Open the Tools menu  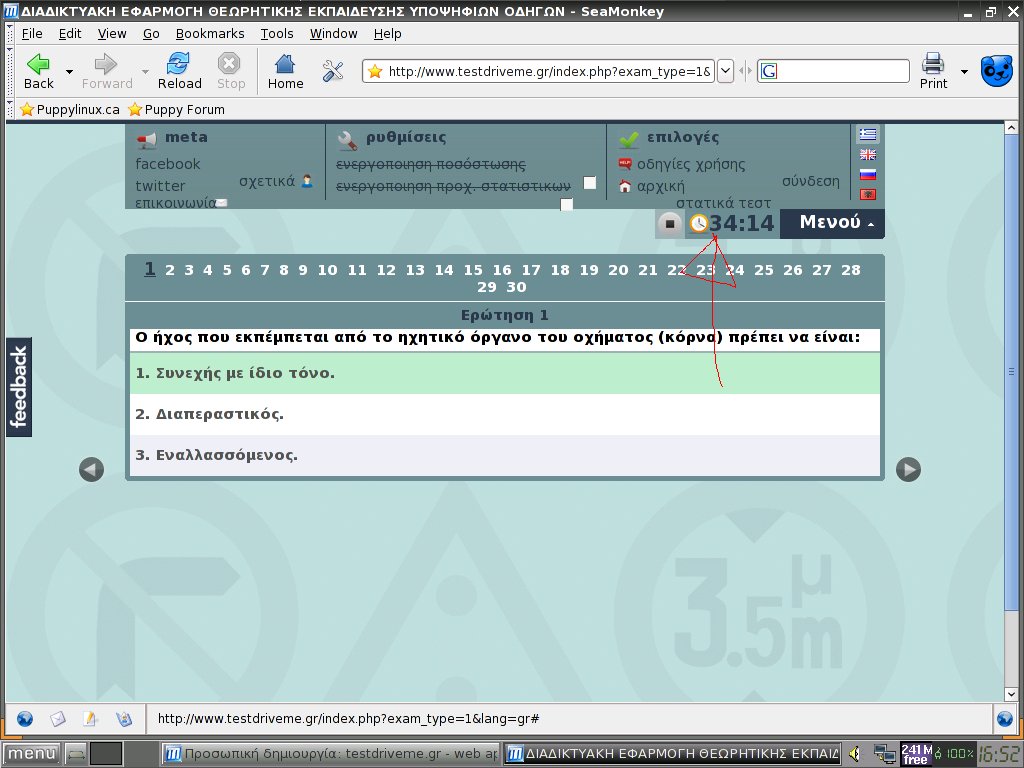coord(277,33)
